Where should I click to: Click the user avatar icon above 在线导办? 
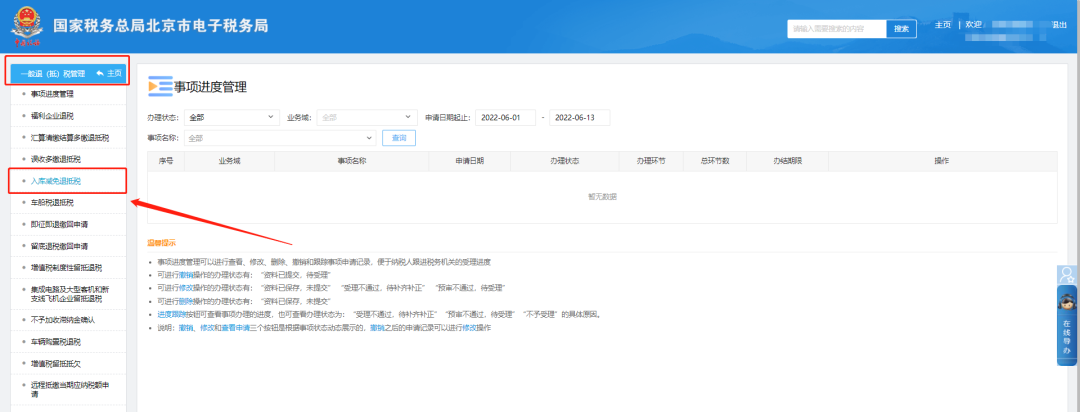coord(1067,275)
